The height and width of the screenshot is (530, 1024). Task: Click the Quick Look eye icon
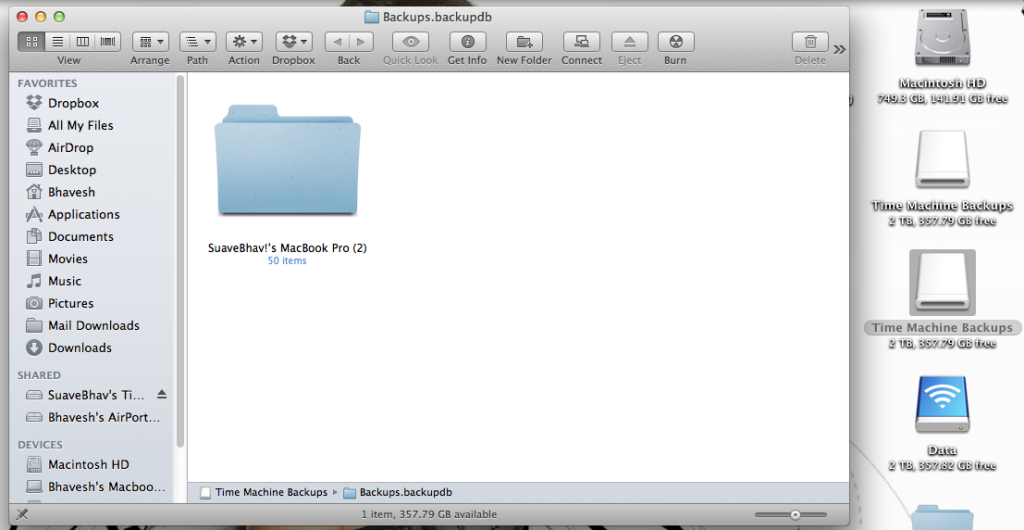pyautogui.click(x=411, y=42)
